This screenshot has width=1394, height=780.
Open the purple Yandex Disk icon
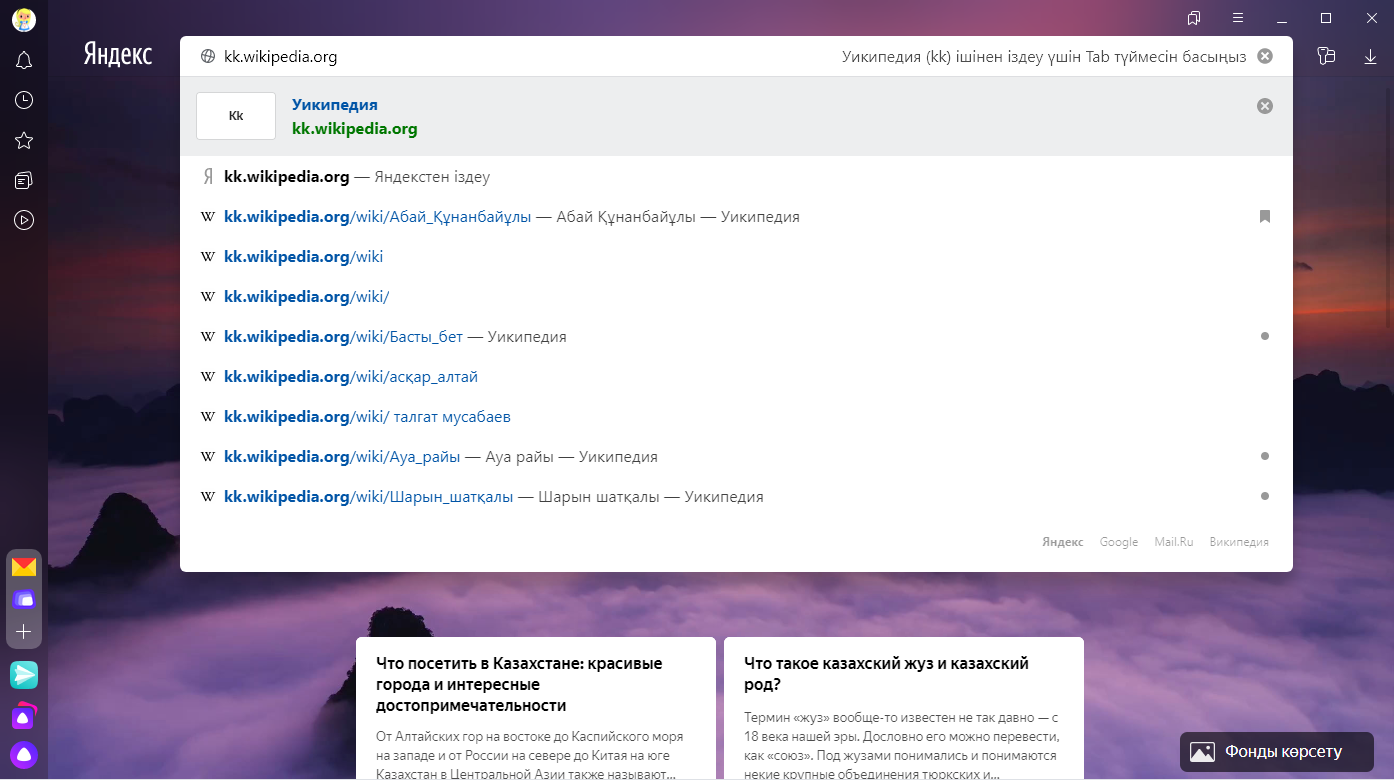(x=24, y=599)
